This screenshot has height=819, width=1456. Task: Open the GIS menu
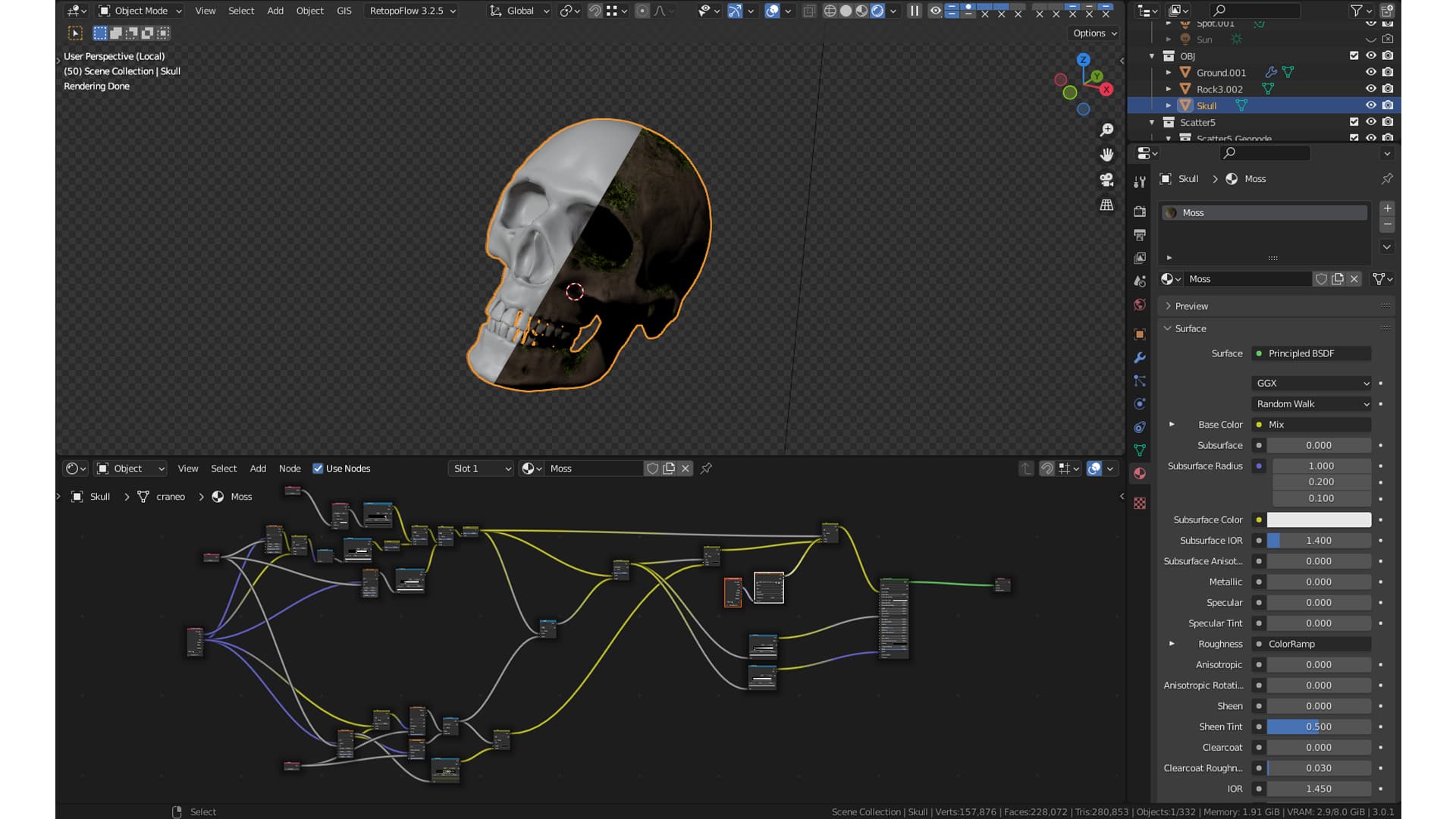[344, 11]
